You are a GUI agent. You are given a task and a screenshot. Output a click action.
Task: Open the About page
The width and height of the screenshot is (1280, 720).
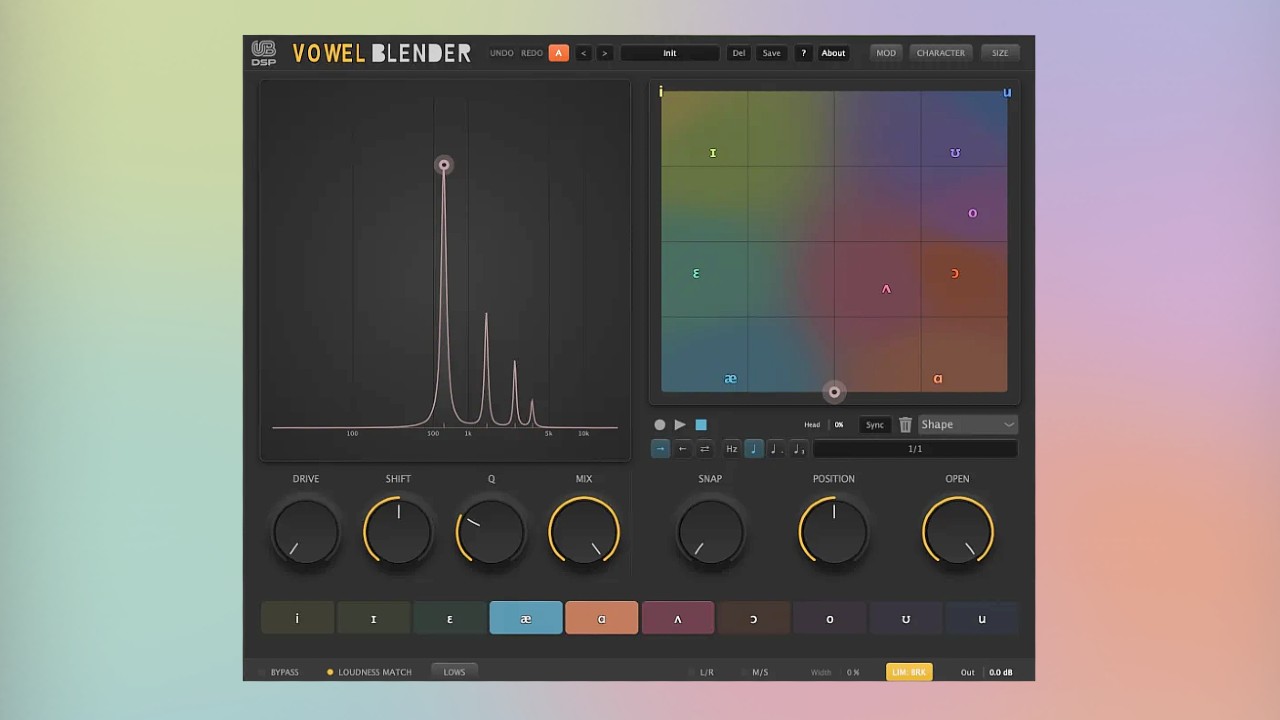833,53
